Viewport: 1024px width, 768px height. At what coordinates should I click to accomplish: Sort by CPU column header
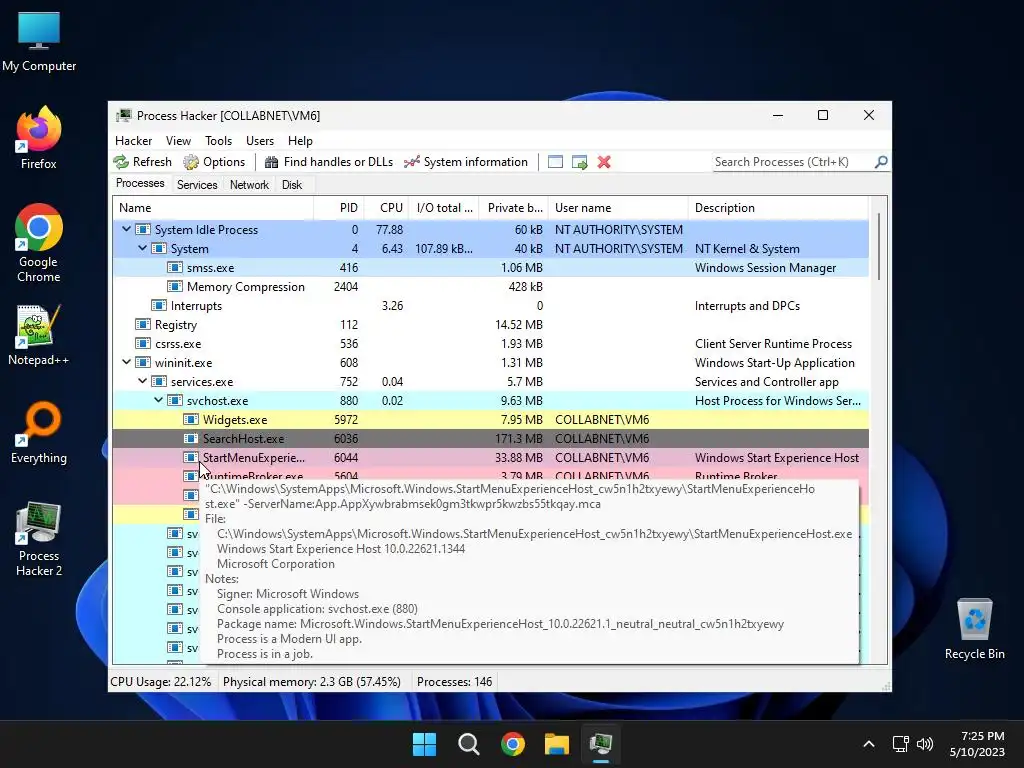[387, 208]
